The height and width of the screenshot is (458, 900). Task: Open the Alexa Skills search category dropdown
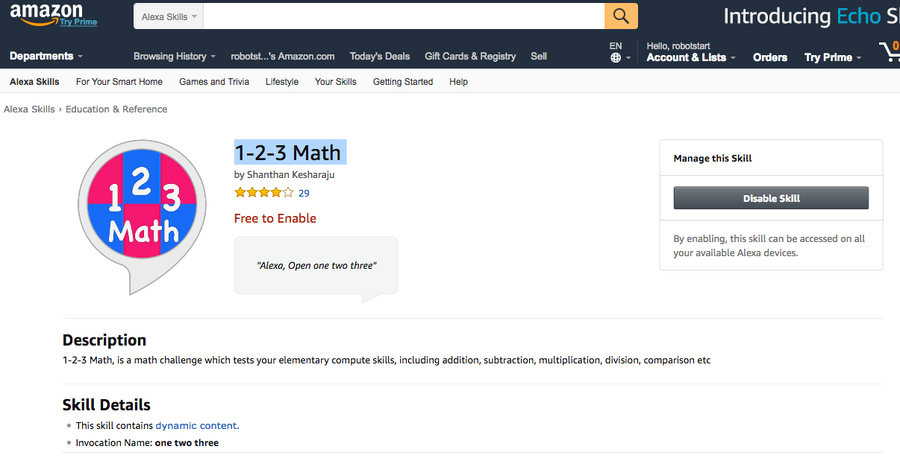coord(168,17)
